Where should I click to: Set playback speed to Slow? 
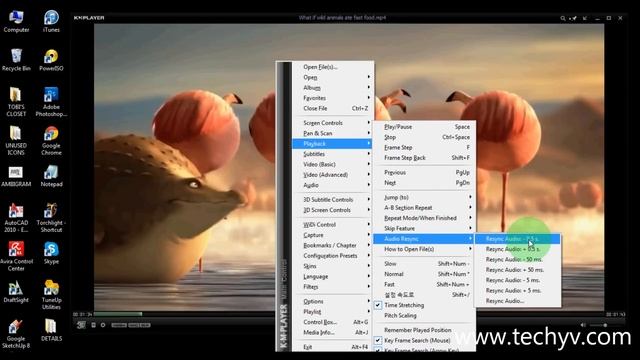coord(424,264)
